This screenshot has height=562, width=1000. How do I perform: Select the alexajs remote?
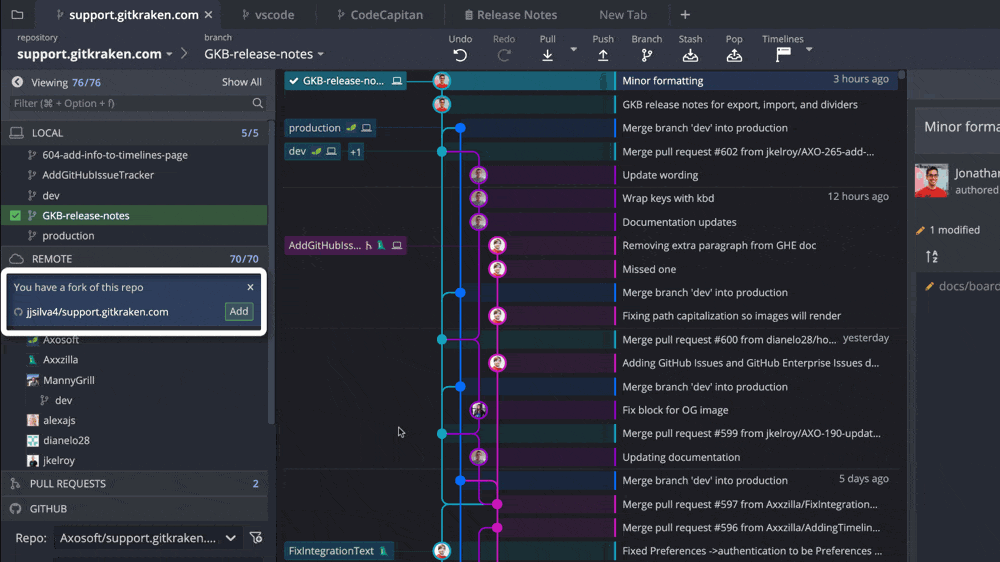coord(59,420)
